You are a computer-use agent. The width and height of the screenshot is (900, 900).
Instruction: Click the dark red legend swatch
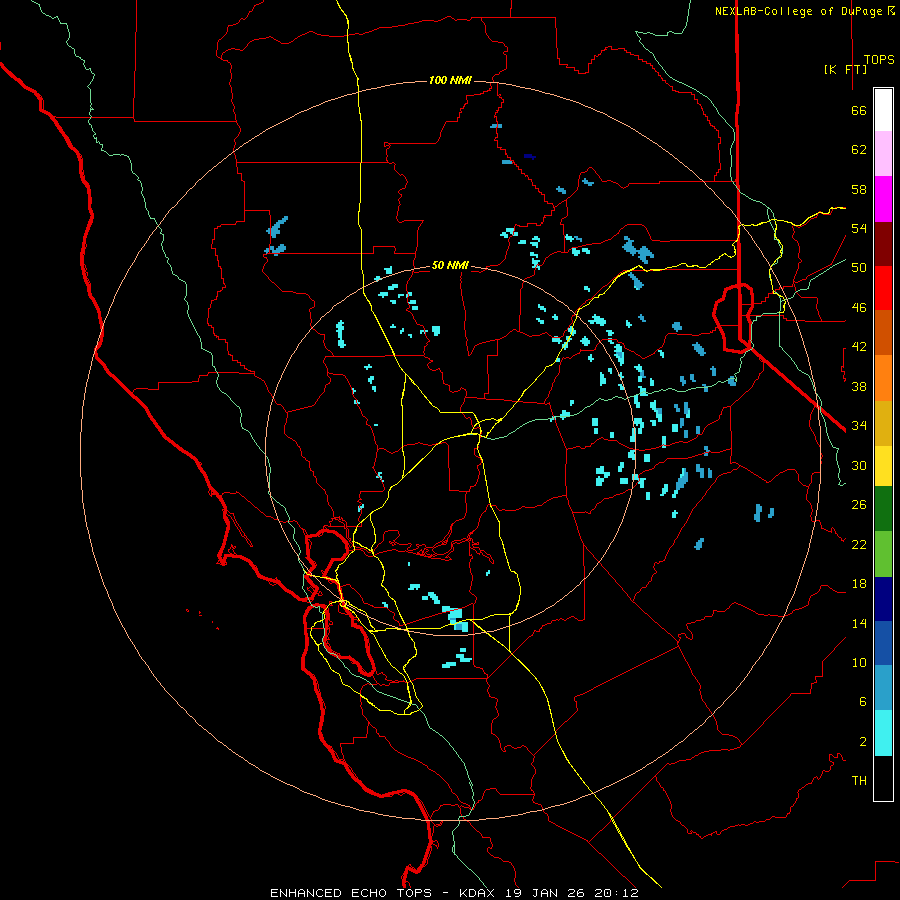[x=883, y=244]
